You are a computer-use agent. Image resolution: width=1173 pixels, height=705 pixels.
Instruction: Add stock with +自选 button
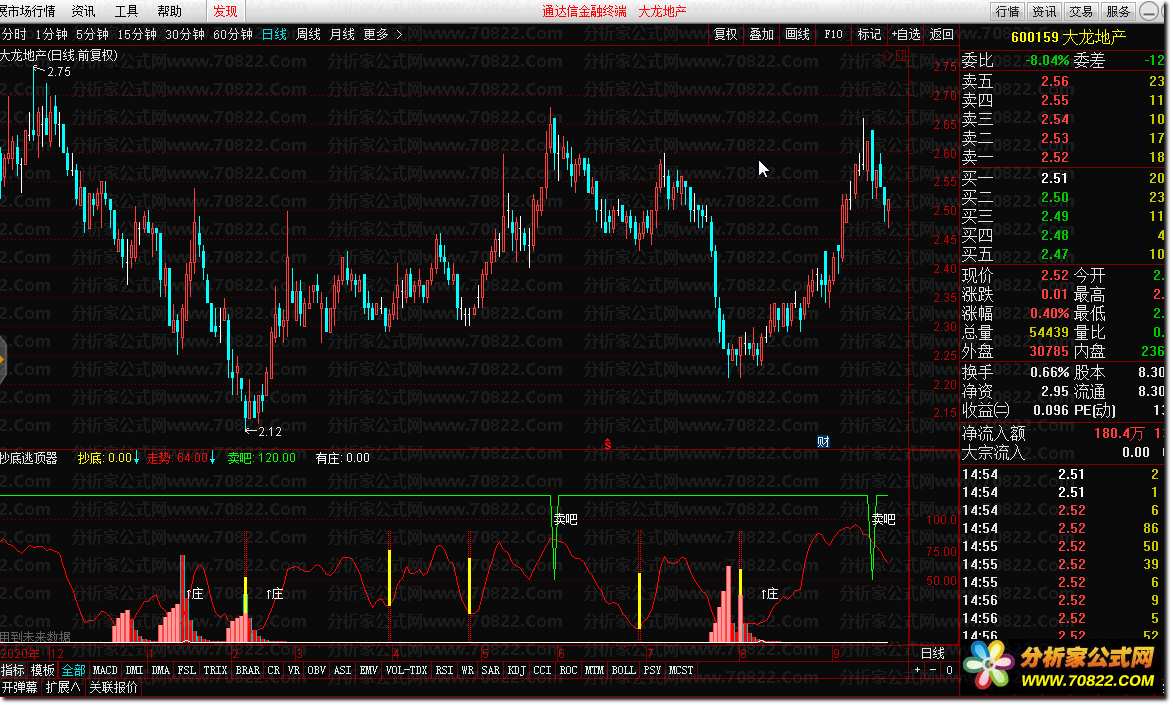905,34
